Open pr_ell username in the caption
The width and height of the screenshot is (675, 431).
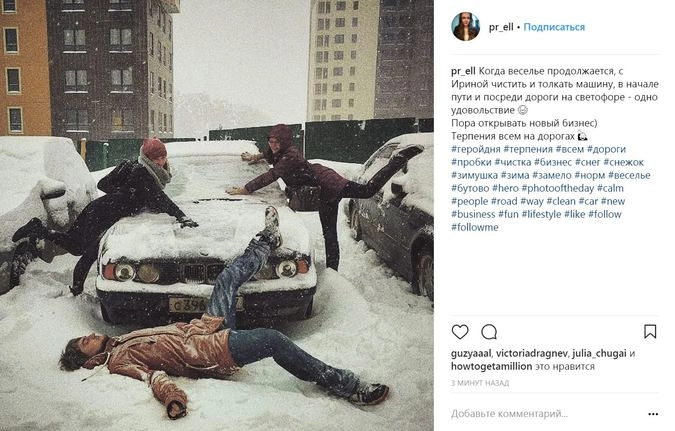(x=463, y=71)
